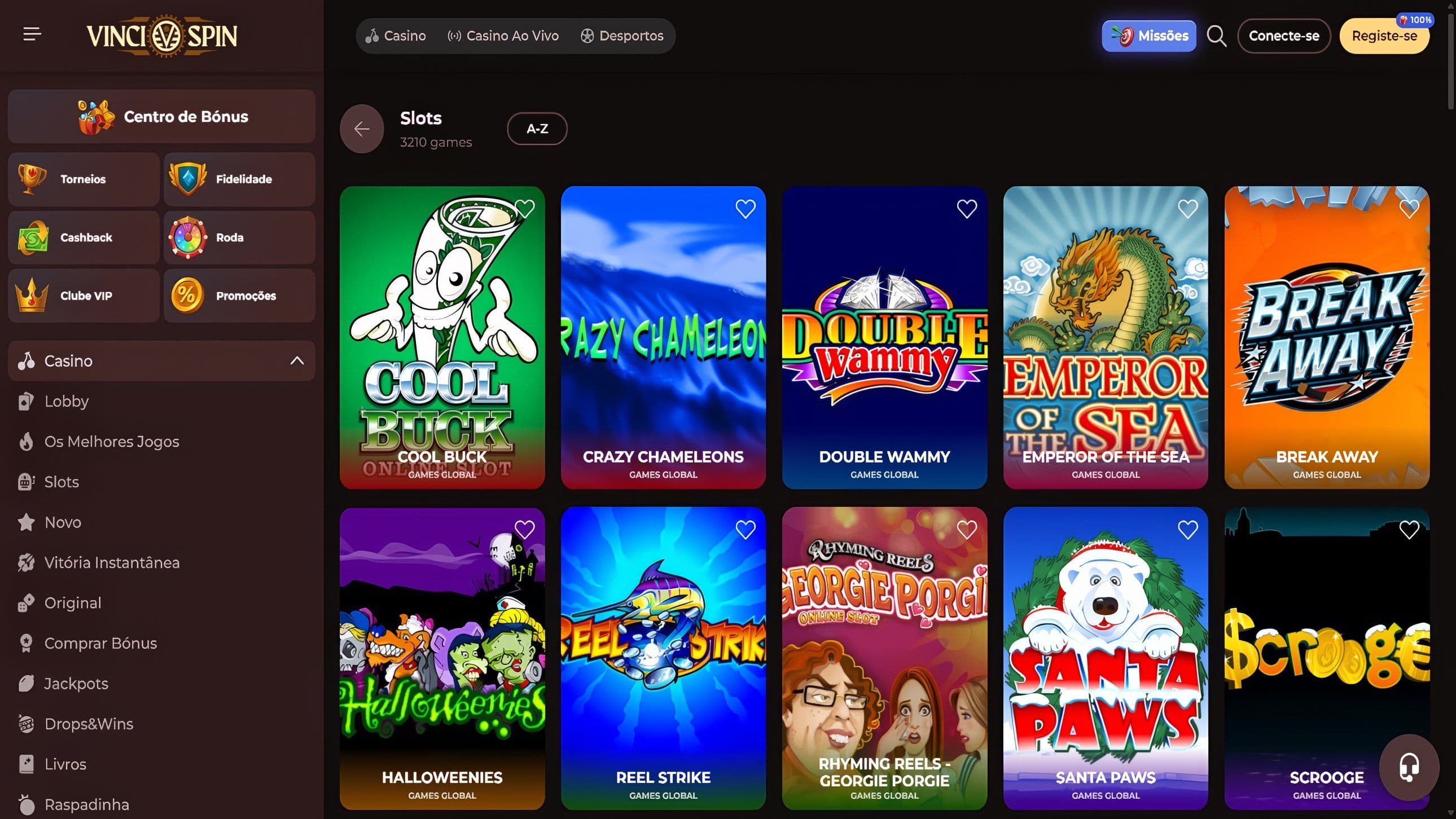1456x819 pixels.
Task: Toggle favorite heart on Double Wammy
Action: point(967,209)
